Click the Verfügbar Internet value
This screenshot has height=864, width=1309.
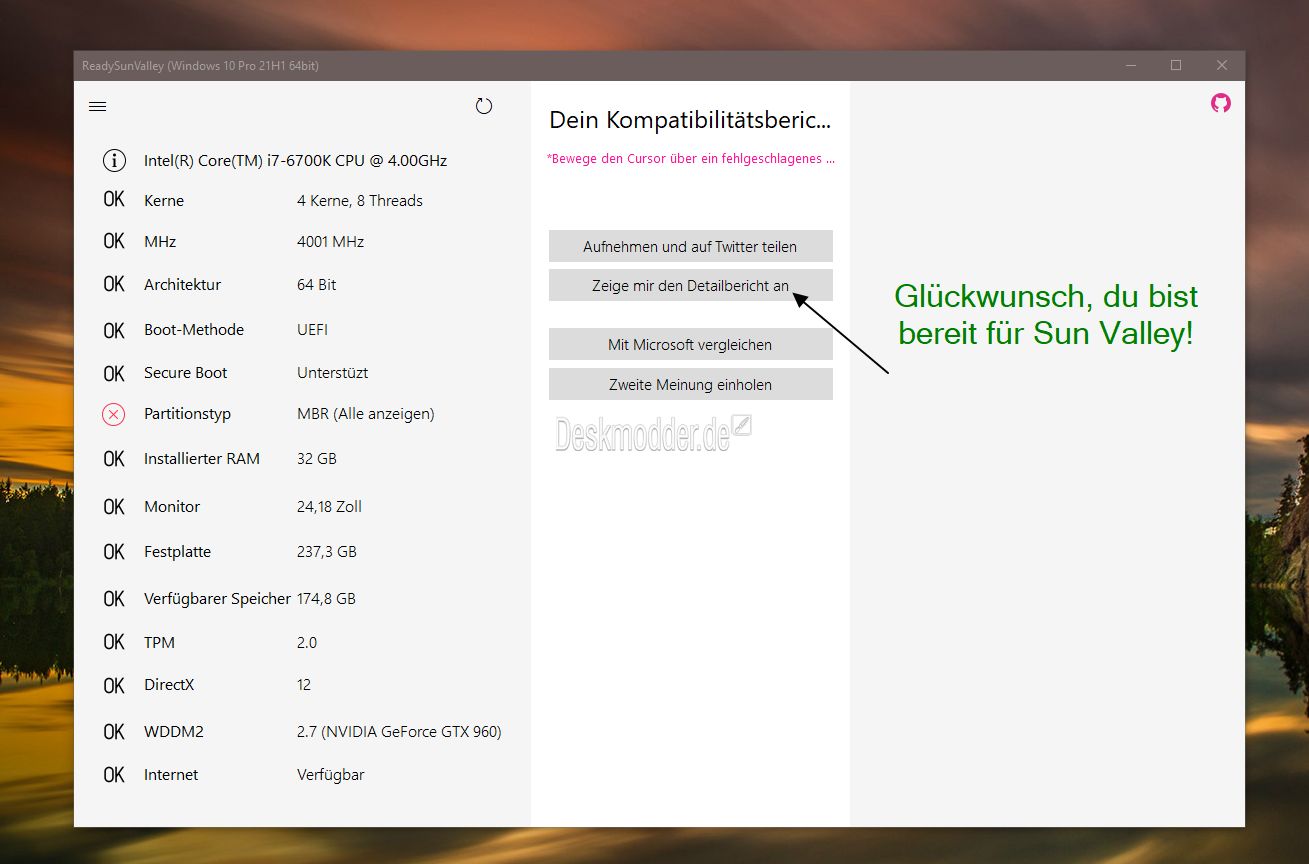(x=331, y=774)
